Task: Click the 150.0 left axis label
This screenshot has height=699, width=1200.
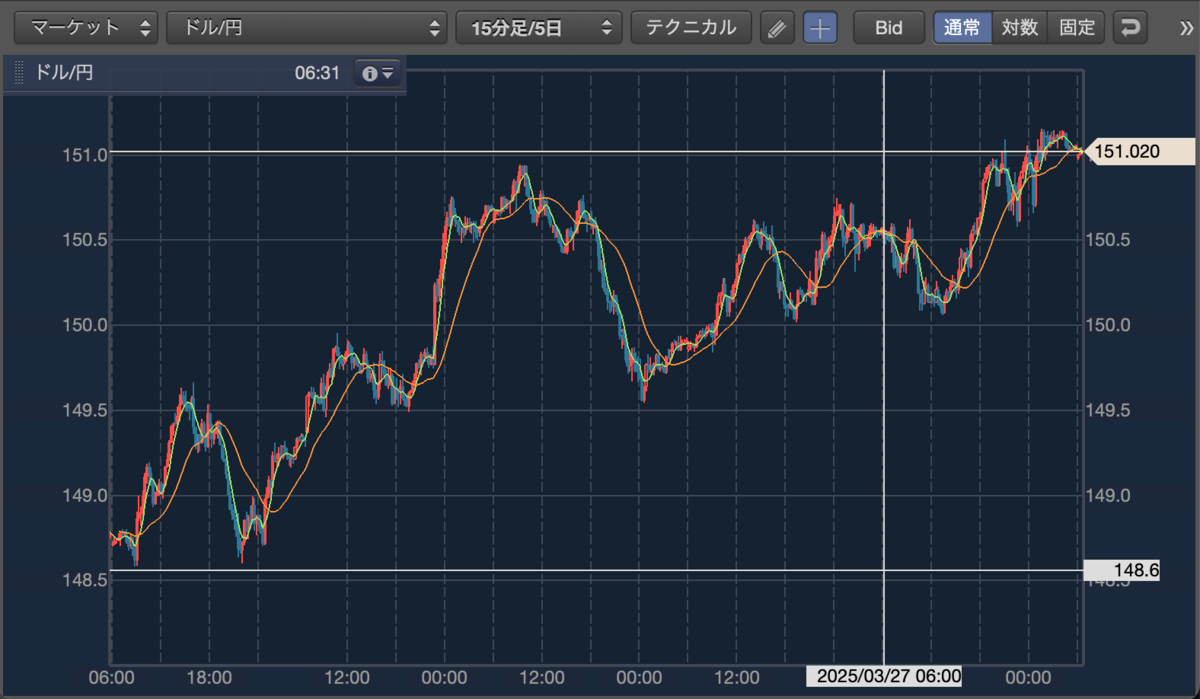Action: point(83,325)
